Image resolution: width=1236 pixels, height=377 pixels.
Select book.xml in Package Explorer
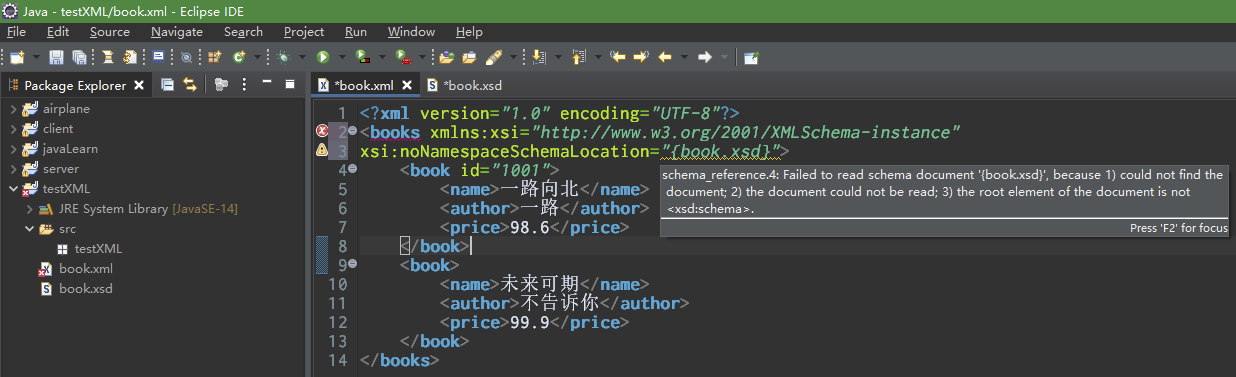tap(76, 269)
